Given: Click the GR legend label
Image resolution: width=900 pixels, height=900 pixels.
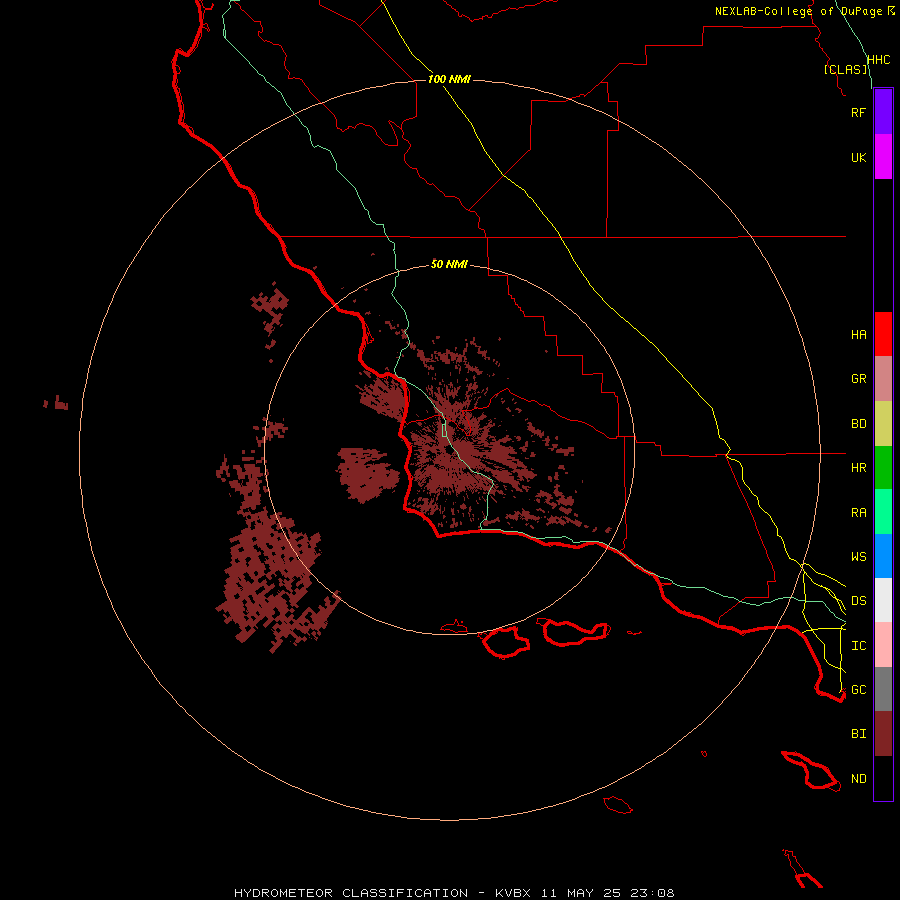Looking at the screenshot, I should [858, 379].
